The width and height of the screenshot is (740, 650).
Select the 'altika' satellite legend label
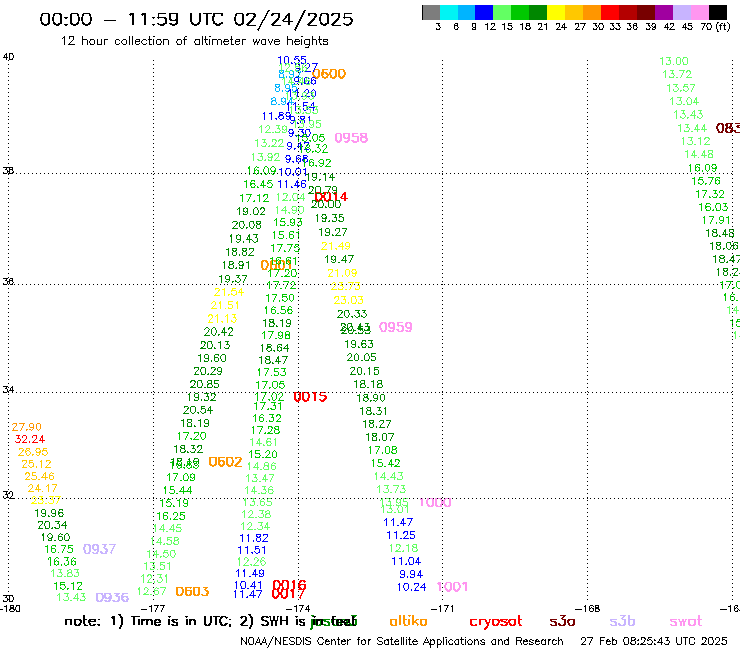408,621
